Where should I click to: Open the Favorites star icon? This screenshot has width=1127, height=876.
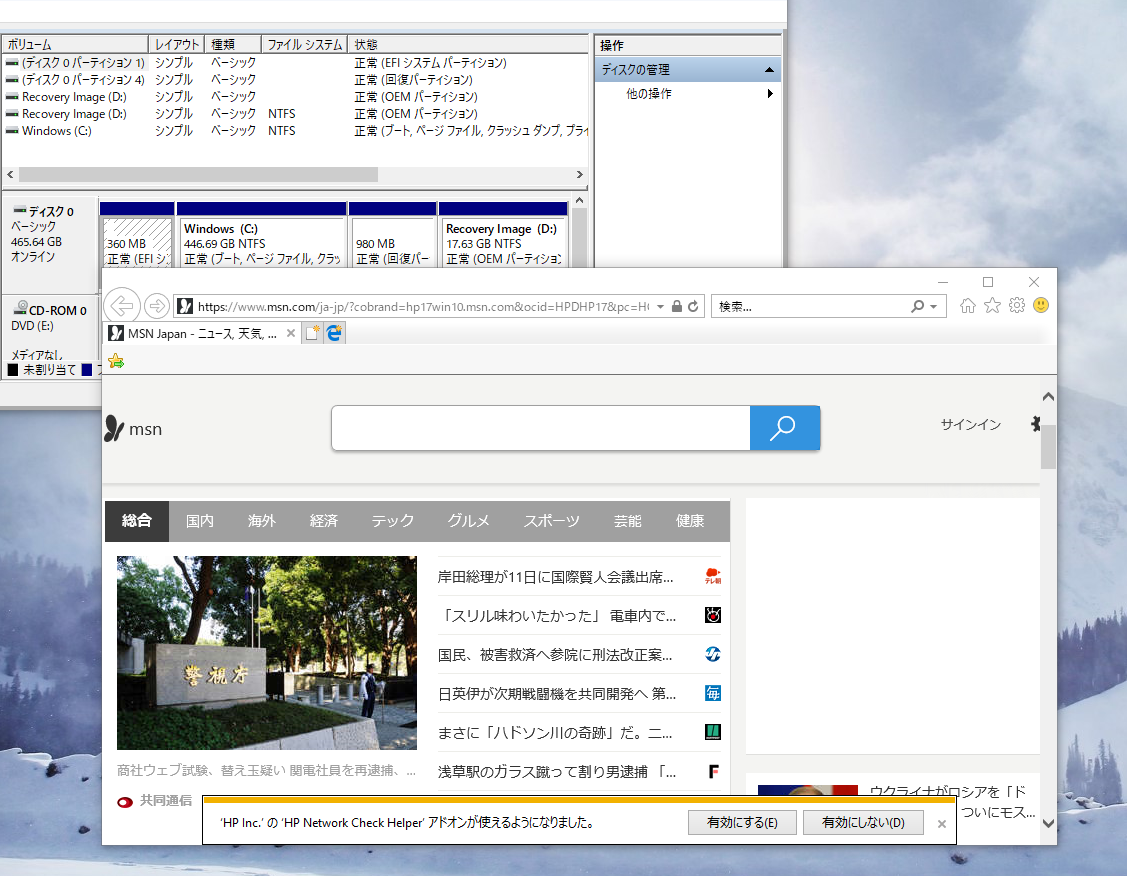(x=991, y=306)
